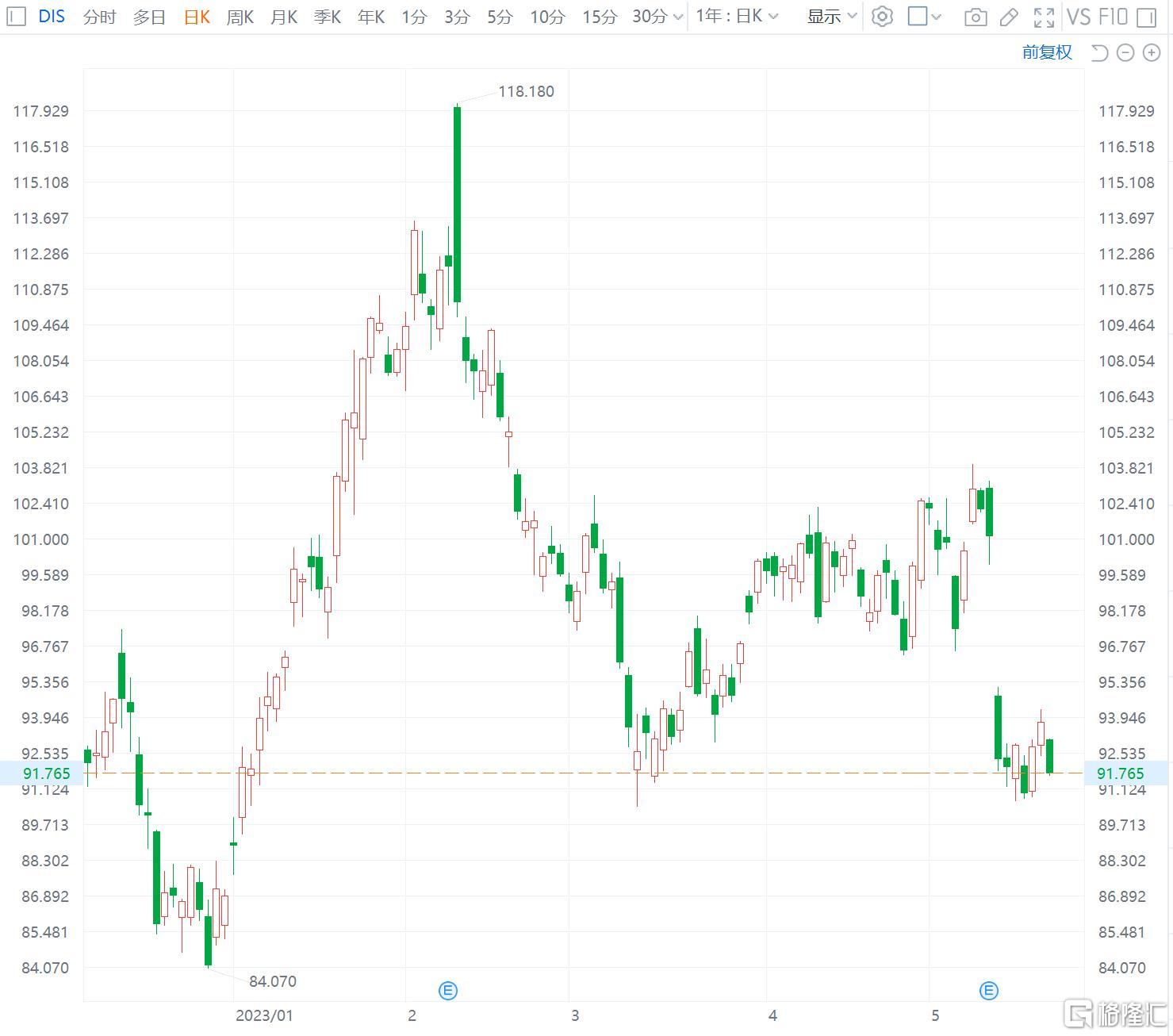Viewport: 1173px width, 1036px height.
Task: Take a chart screenshot with camera icon
Action: (x=976, y=17)
